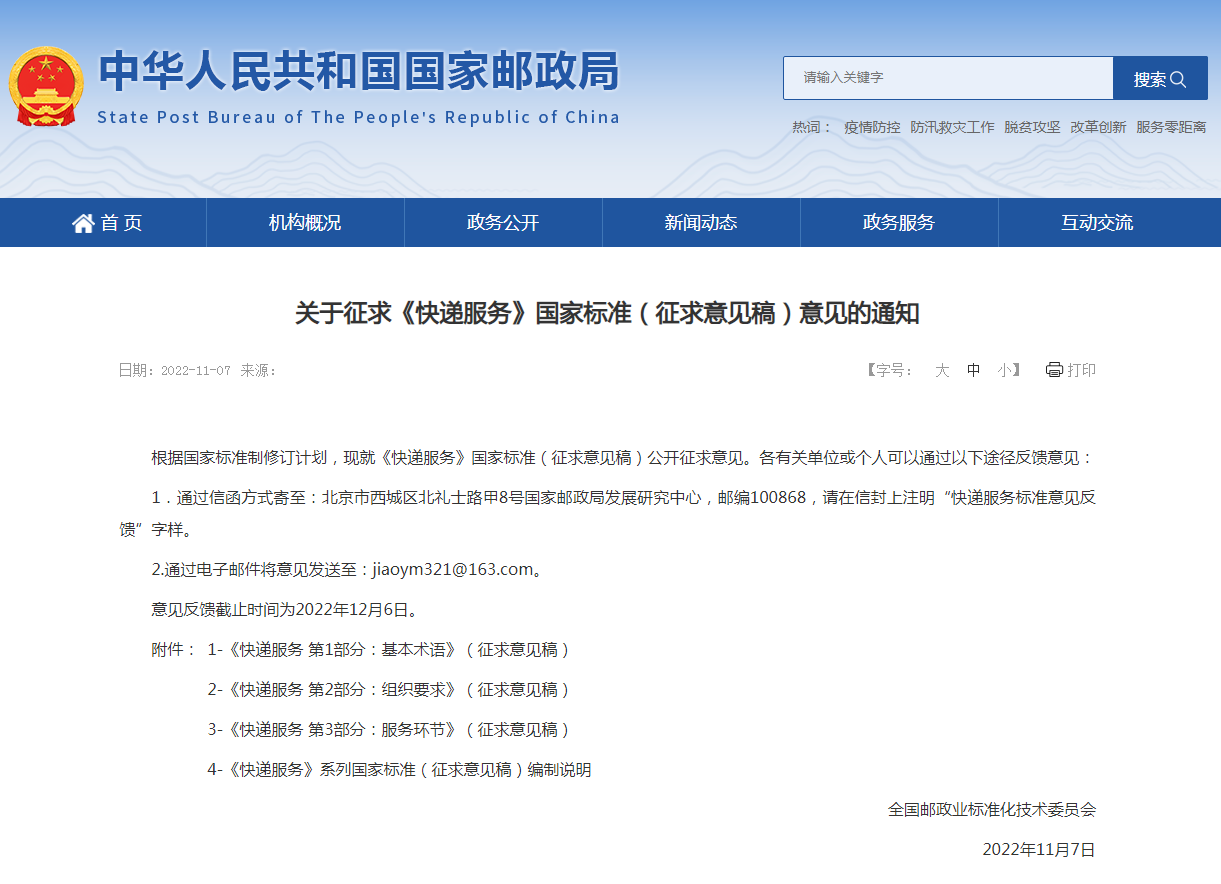The height and width of the screenshot is (884, 1221).
Task: Open the 新闻动态 navigation tab
Action: click(x=701, y=223)
